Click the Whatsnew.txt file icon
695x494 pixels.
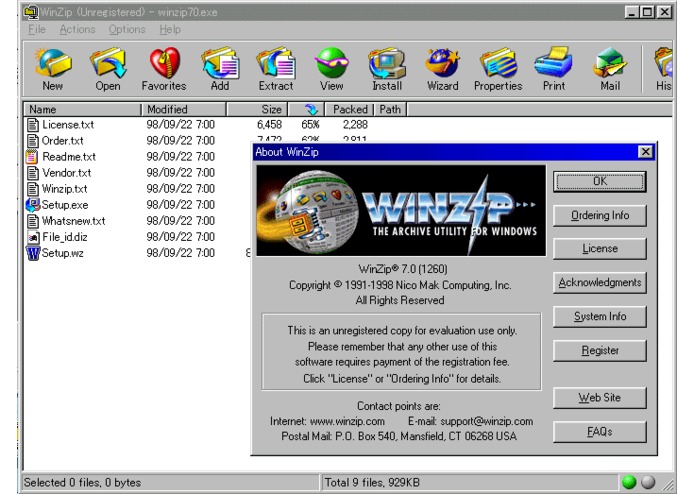pos(33,221)
